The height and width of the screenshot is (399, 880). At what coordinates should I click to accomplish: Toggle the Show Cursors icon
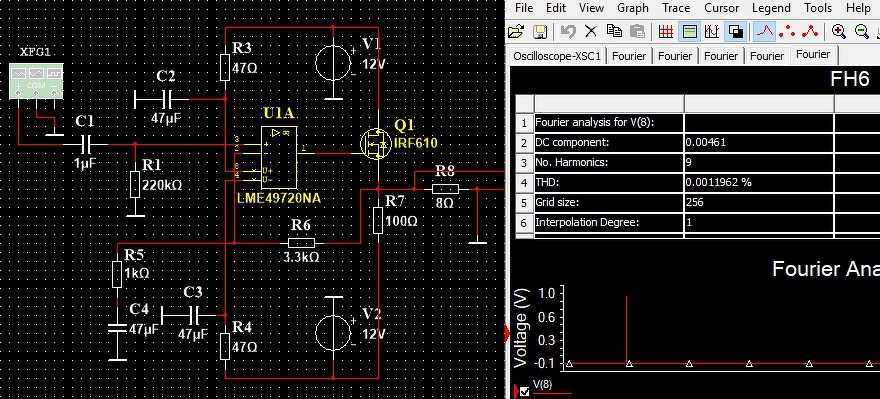pyautogui.click(x=712, y=31)
